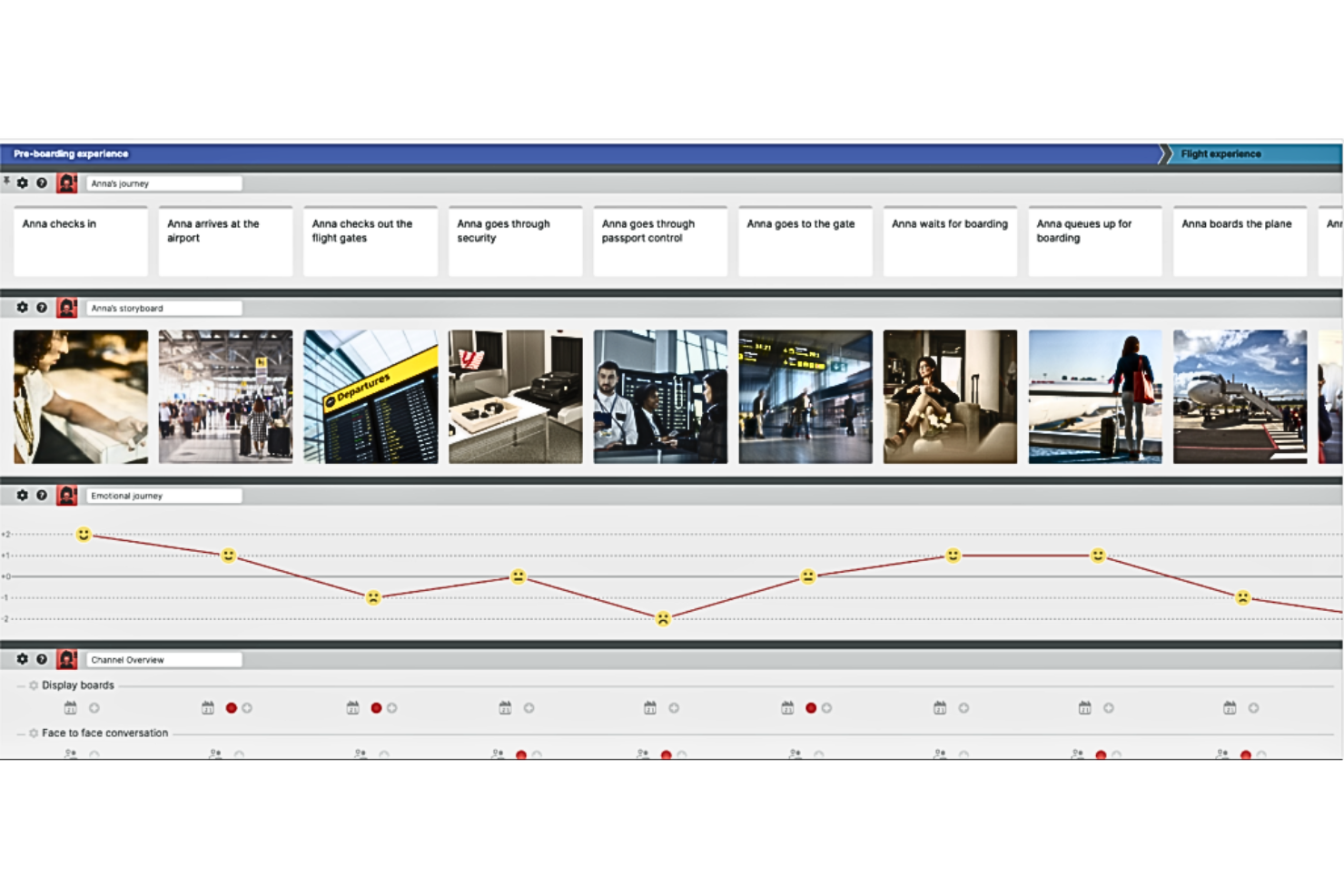Switch to the Flight experience stage
Screen dimensions: 1344x896
[x=1221, y=153]
